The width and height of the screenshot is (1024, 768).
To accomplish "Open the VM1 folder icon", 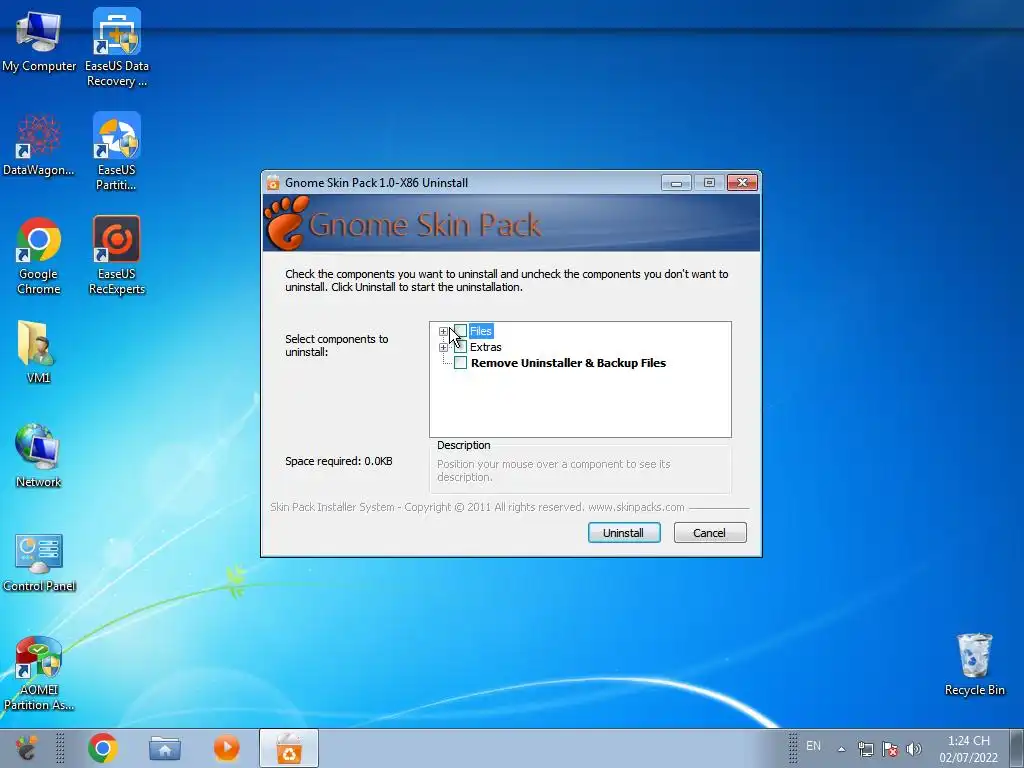I will [38, 351].
